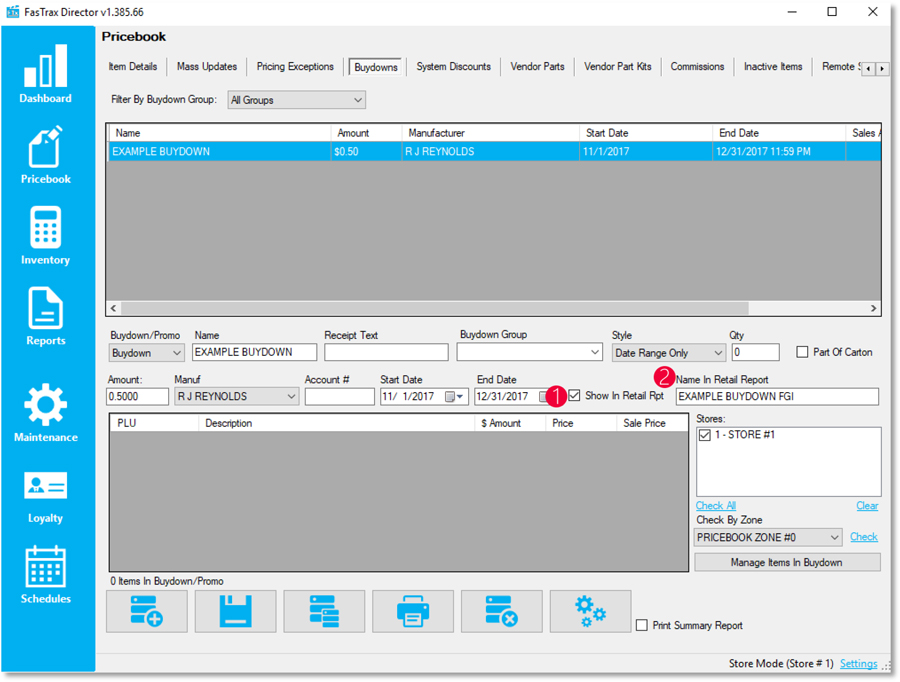Open the Loyalty card section
The height and width of the screenshot is (682, 900).
click(x=45, y=497)
